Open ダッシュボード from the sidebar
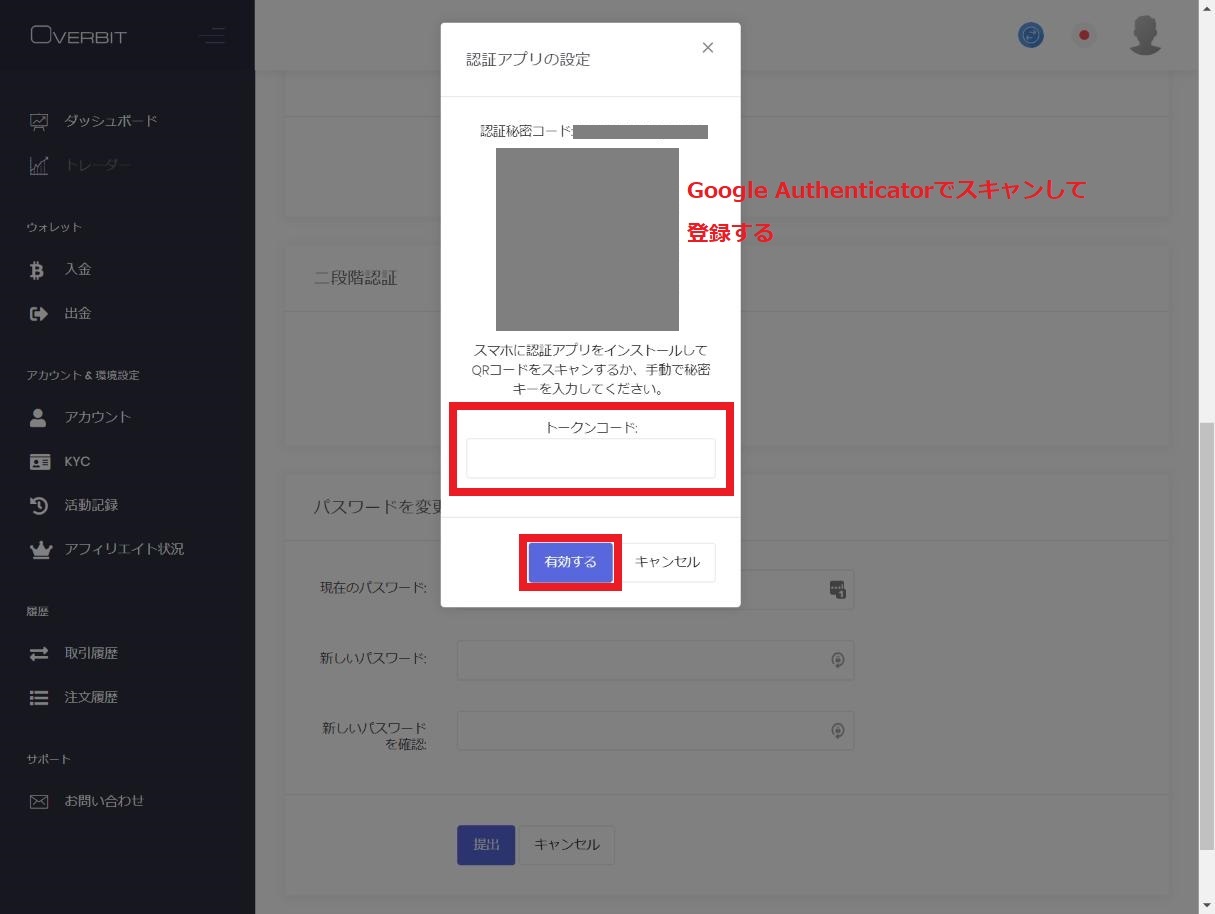This screenshot has width=1215, height=914. 111,121
